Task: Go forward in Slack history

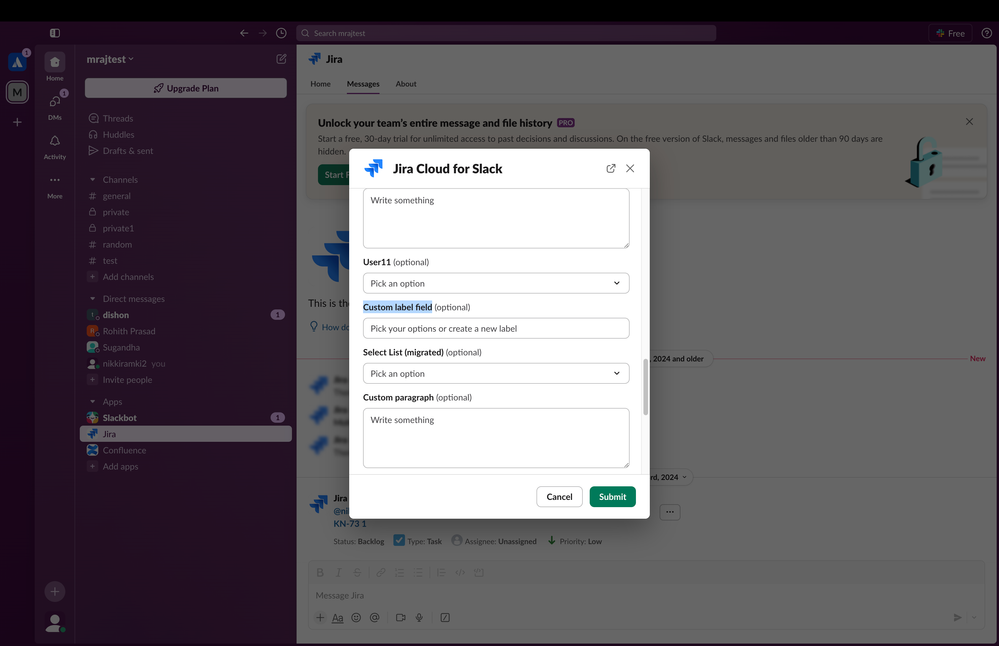Action: pyautogui.click(x=262, y=33)
